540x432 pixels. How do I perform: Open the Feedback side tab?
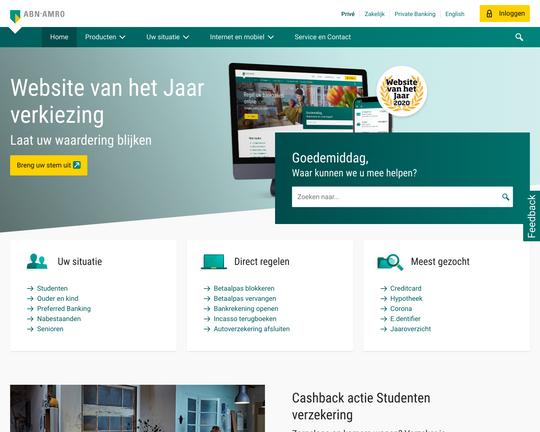point(531,216)
